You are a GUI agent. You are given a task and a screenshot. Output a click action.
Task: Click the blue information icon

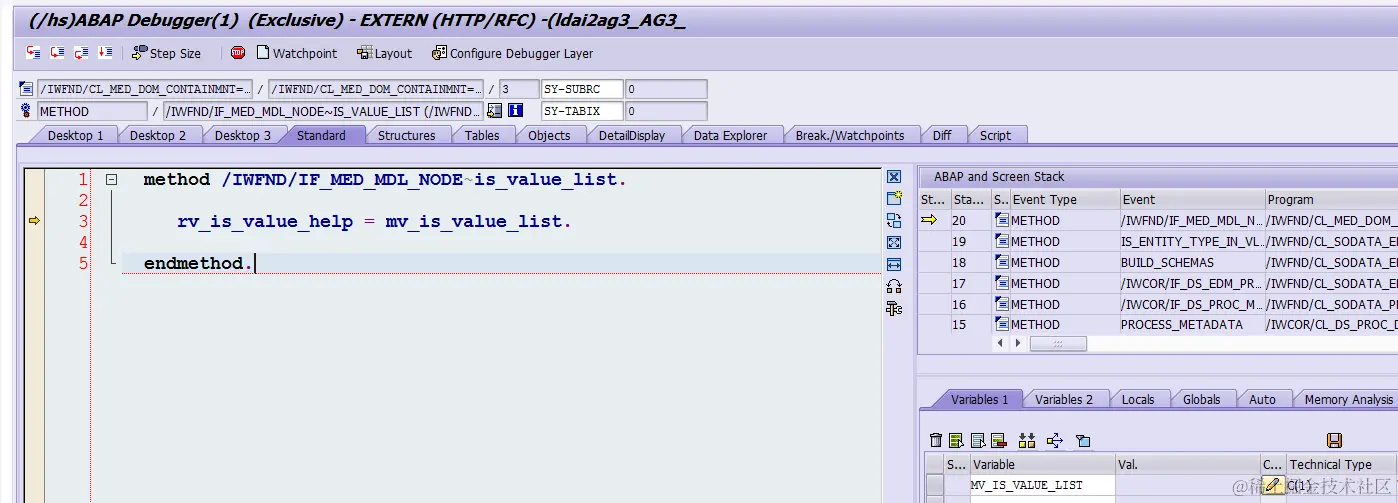(514, 111)
